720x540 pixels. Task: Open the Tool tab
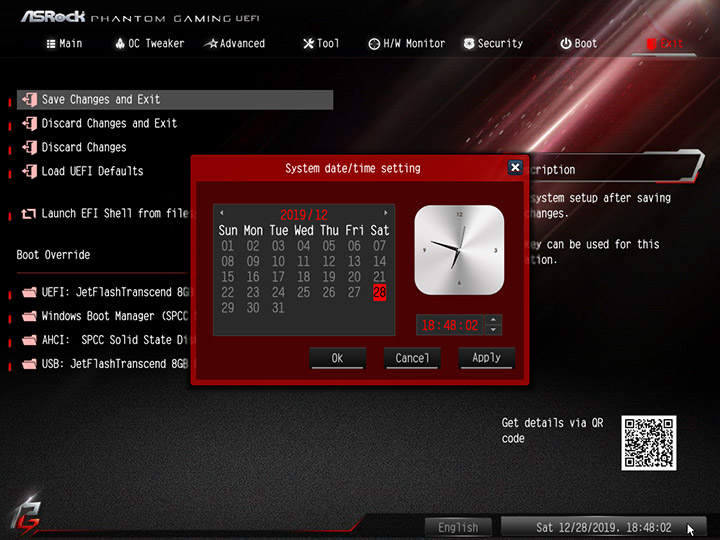coord(321,44)
